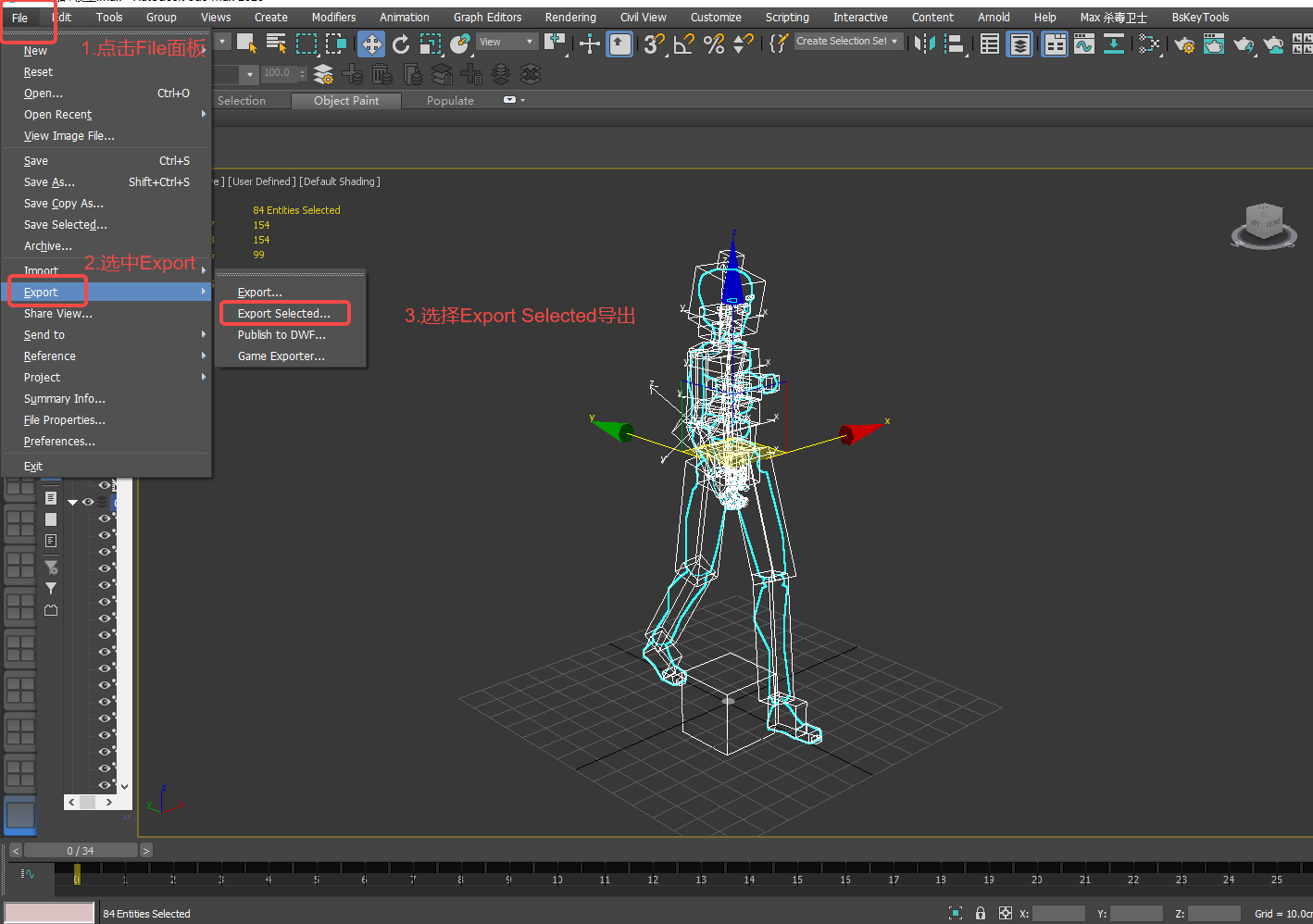Switch to Object Paint tab

(x=346, y=100)
